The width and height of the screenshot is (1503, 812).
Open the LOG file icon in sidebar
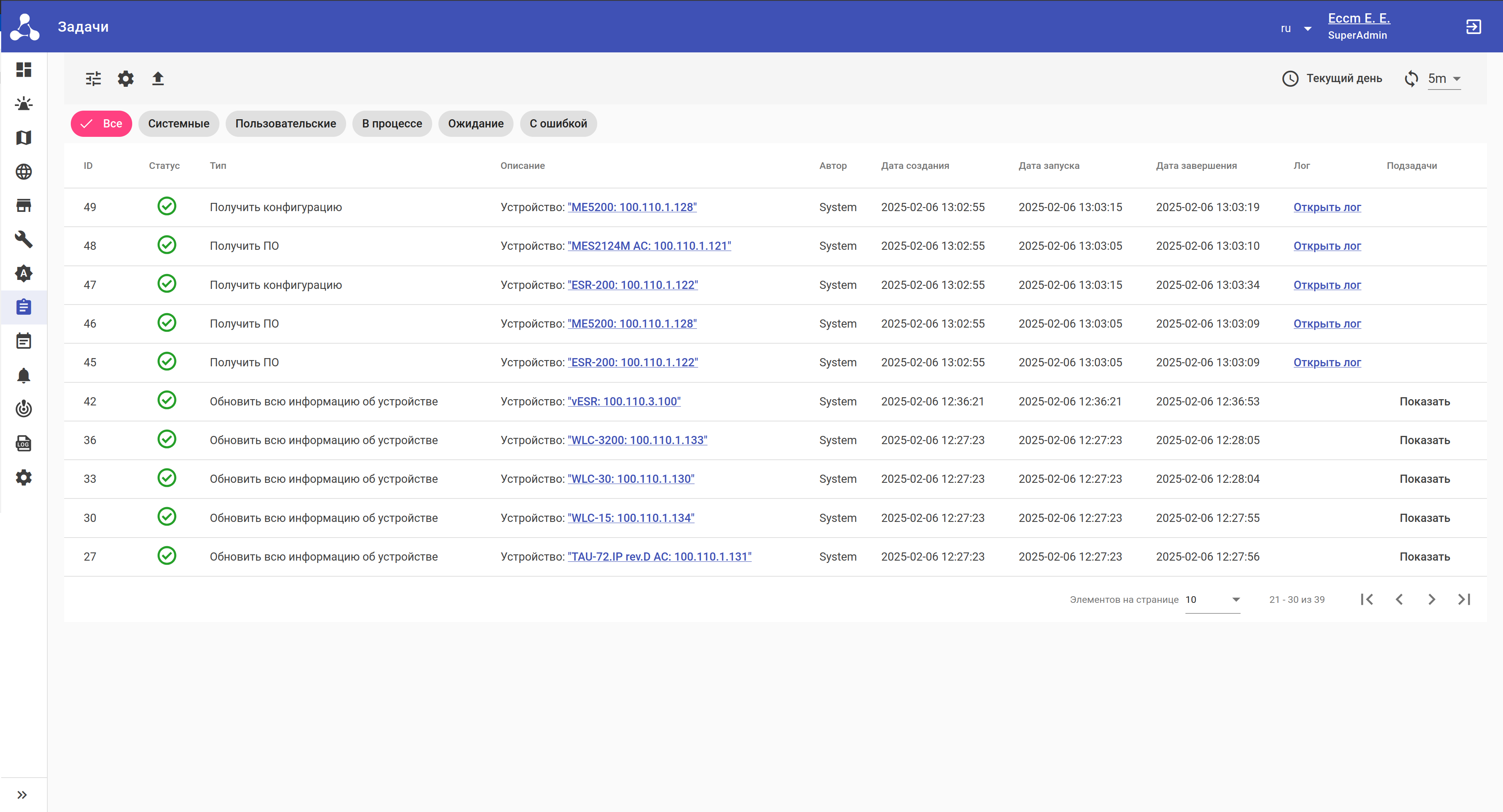coord(23,443)
